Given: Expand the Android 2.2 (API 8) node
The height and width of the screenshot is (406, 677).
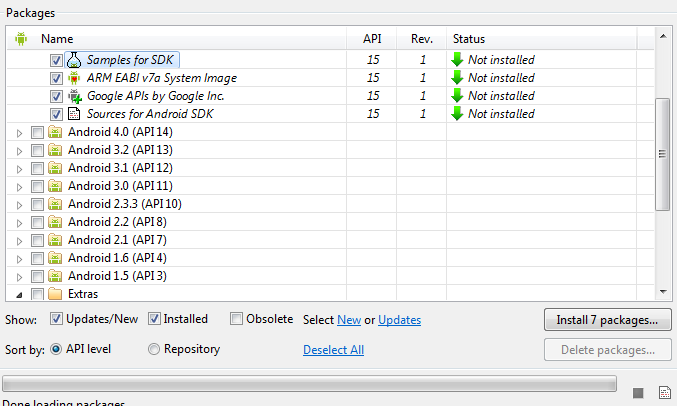Looking at the screenshot, I should click(x=19, y=223).
